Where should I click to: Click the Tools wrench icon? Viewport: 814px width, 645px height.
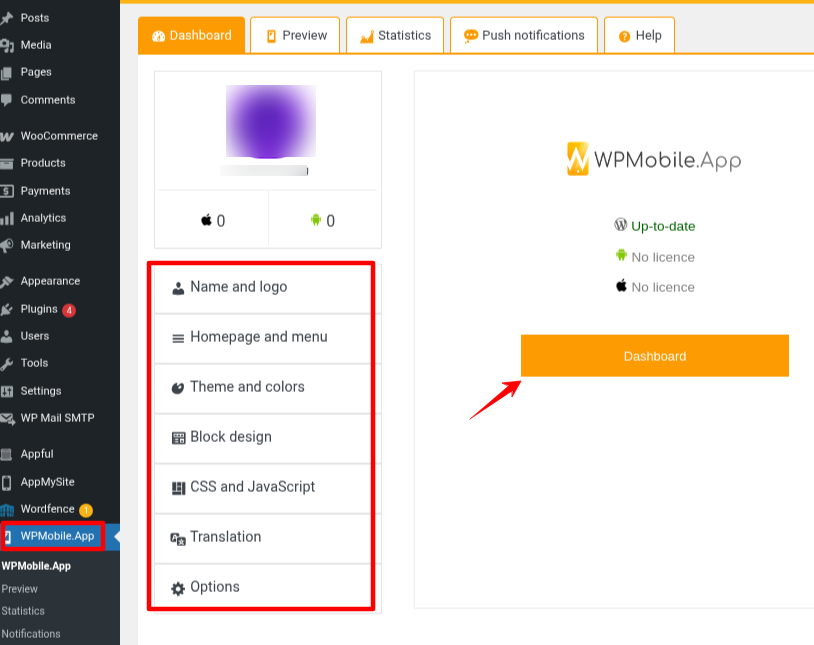point(7,364)
